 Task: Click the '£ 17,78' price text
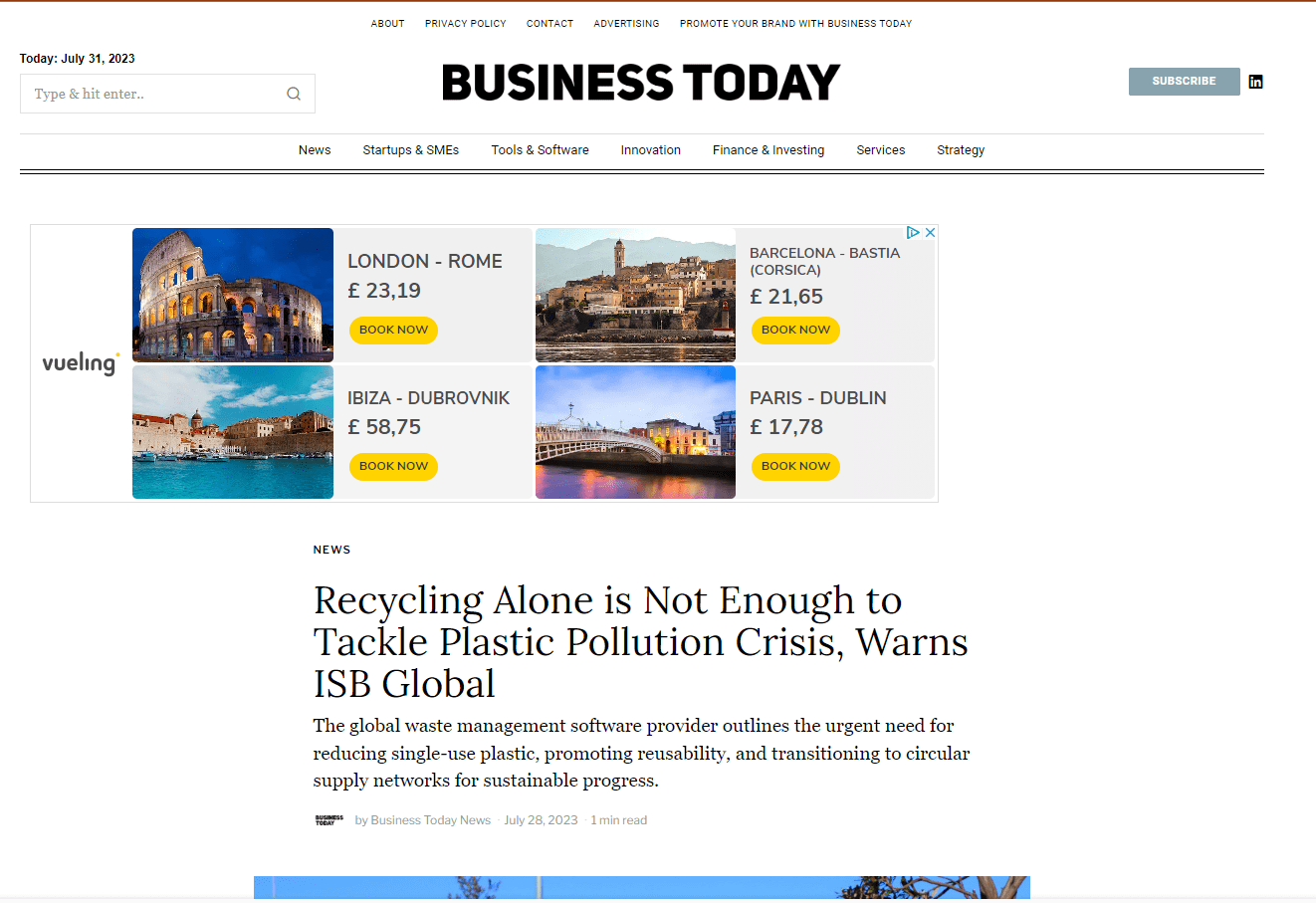[786, 427]
